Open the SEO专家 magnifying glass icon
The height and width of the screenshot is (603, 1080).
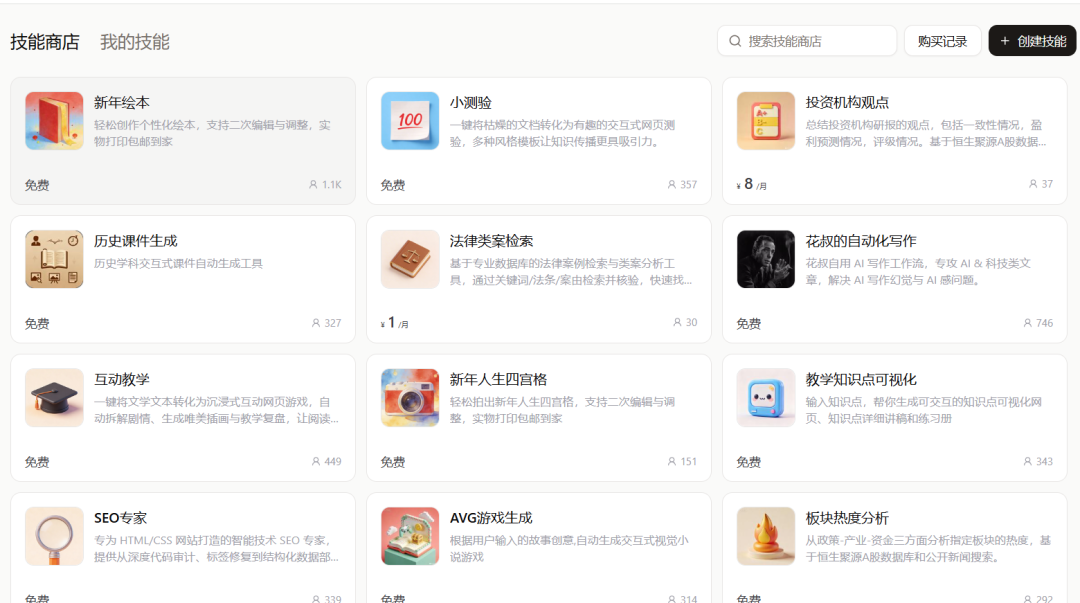point(54,536)
